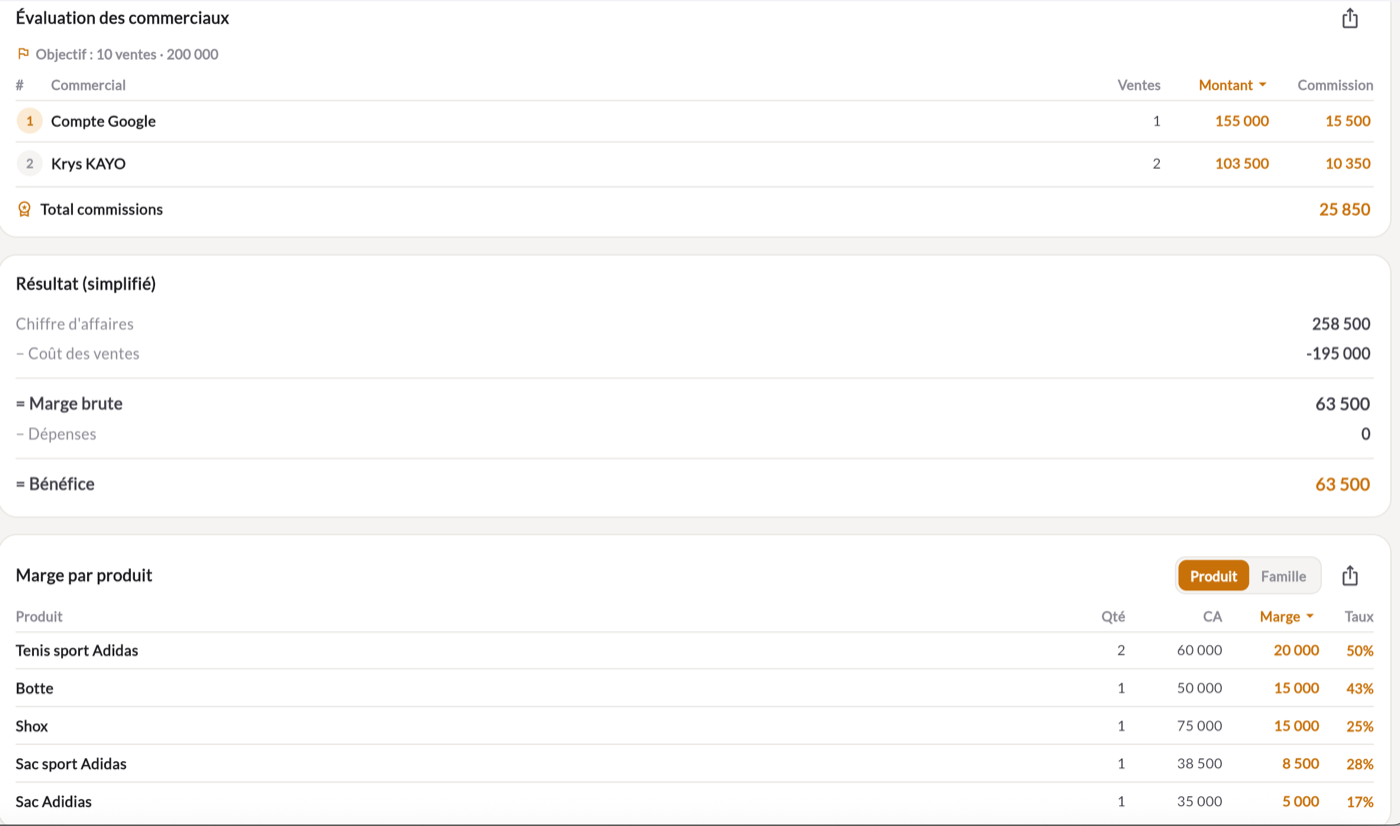The height and width of the screenshot is (826, 1400).
Task: Select the Shox product row
Action: coord(695,726)
